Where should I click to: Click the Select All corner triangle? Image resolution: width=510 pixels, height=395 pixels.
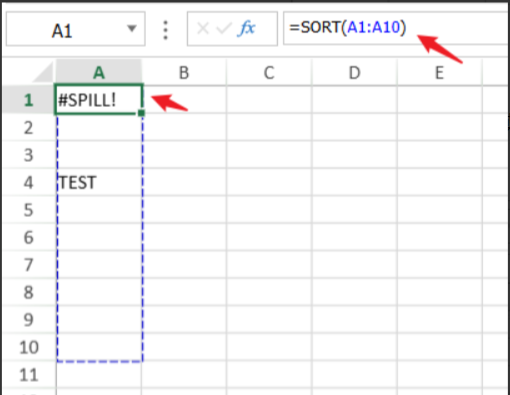(43, 72)
